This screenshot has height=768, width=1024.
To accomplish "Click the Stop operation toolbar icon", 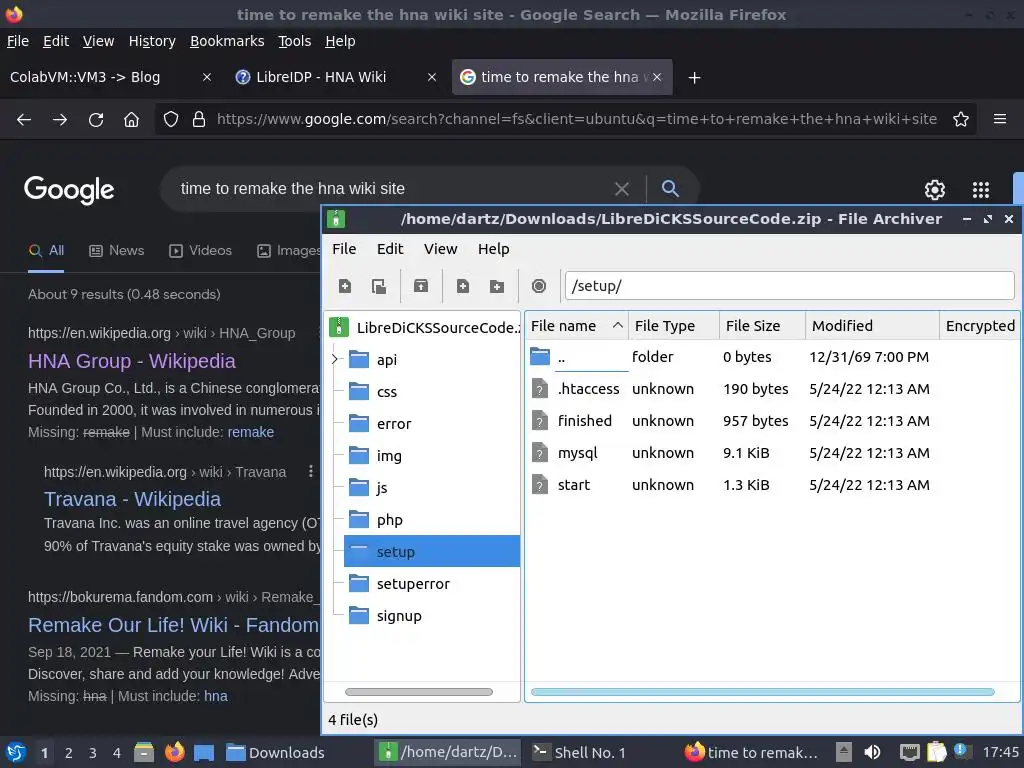I will pyautogui.click(x=539, y=286).
